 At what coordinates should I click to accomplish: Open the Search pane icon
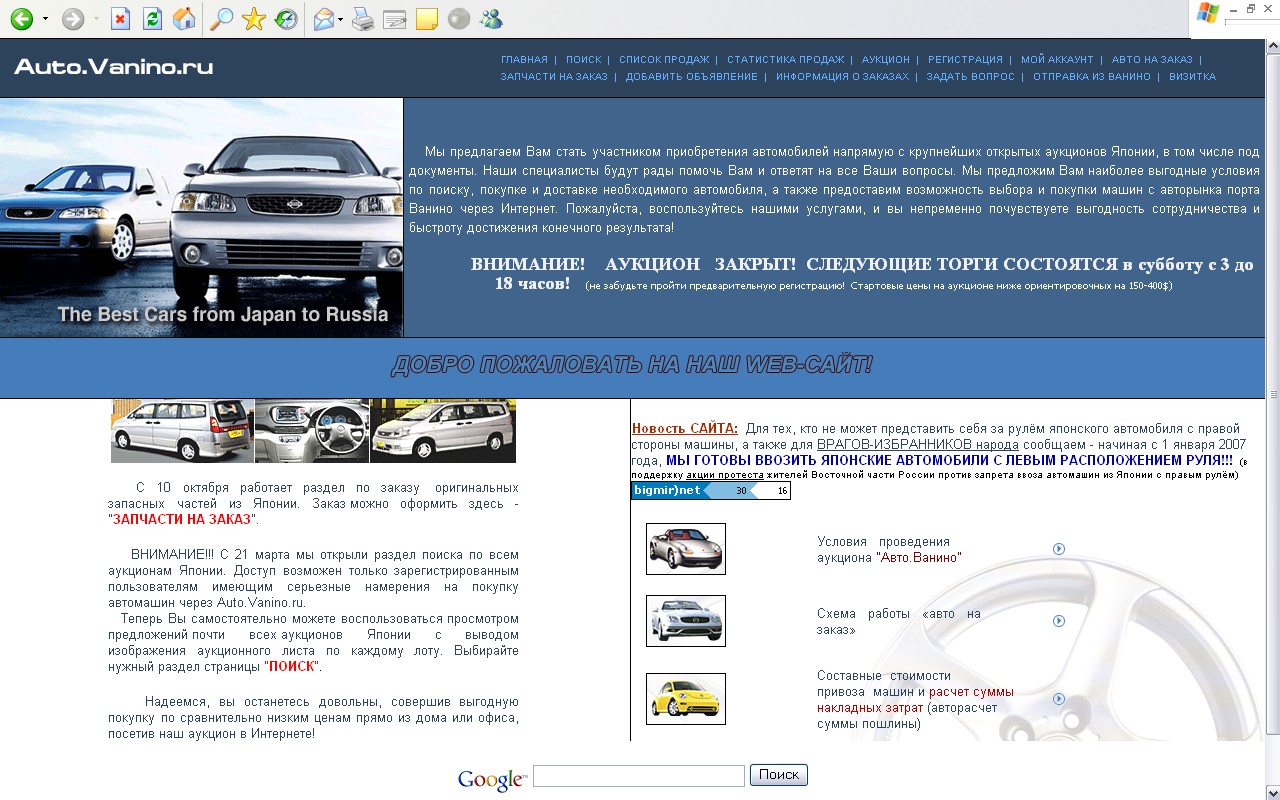click(222, 17)
